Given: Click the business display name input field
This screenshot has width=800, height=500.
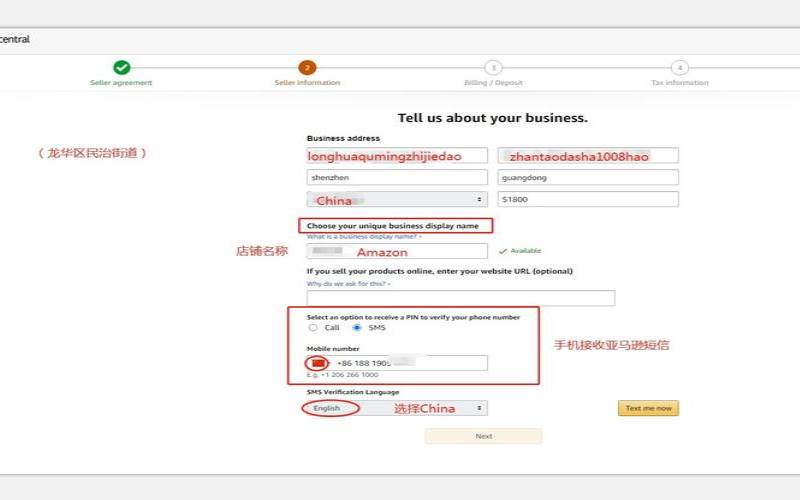Looking at the screenshot, I should (x=397, y=251).
